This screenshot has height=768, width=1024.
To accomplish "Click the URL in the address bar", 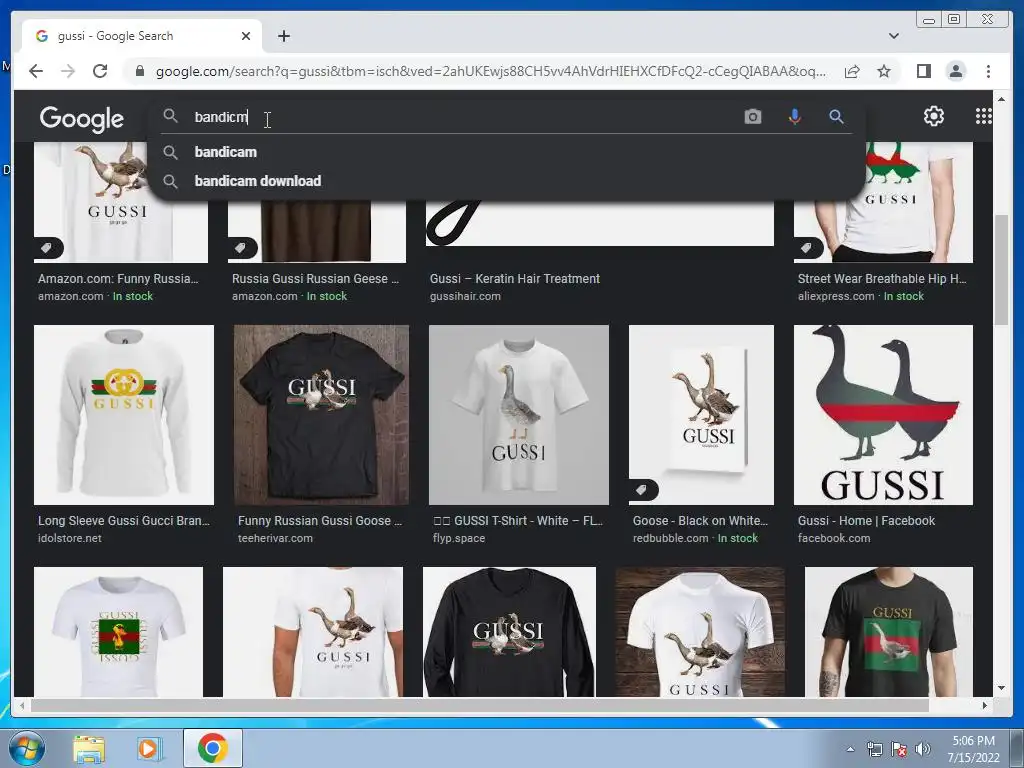I will 490,71.
